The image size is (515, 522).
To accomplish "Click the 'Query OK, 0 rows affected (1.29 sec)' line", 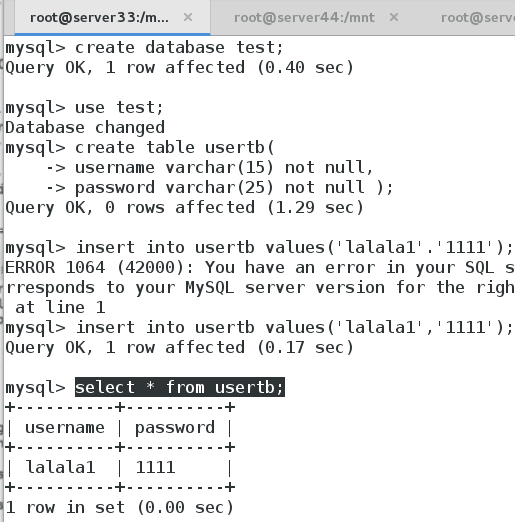I will (x=184, y=207).
